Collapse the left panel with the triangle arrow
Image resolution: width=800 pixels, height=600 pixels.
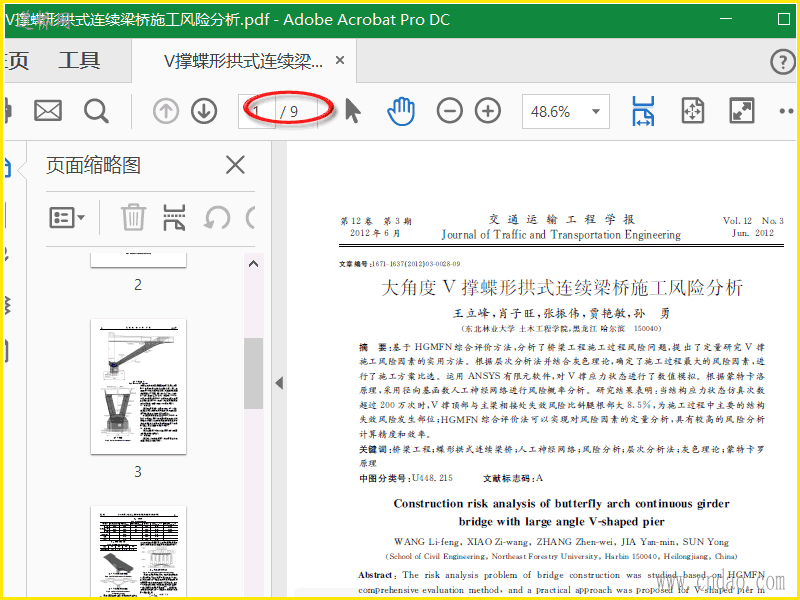point(279,383)
